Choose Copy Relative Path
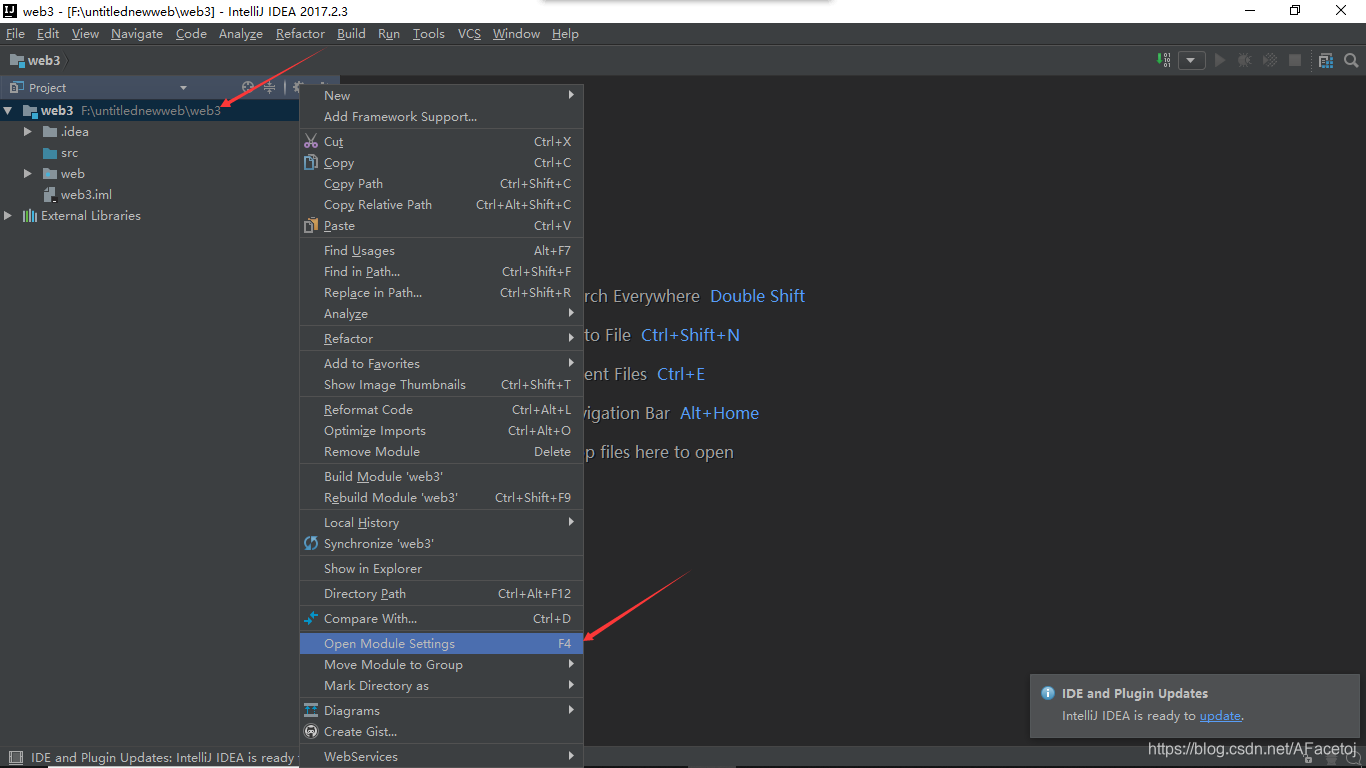Screen dimensions: 1366x768 coord(441,205)
